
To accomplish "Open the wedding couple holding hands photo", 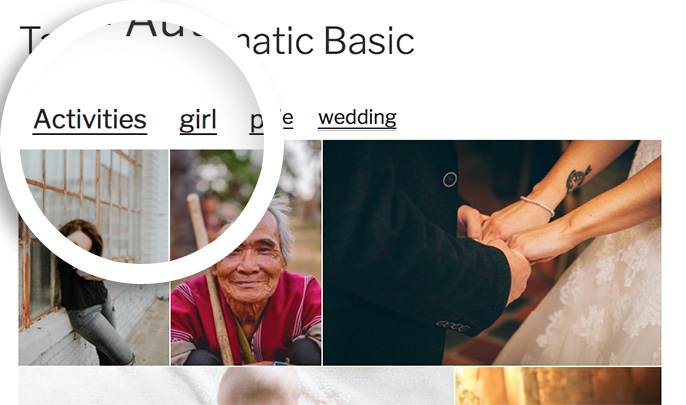I will 492,252.
